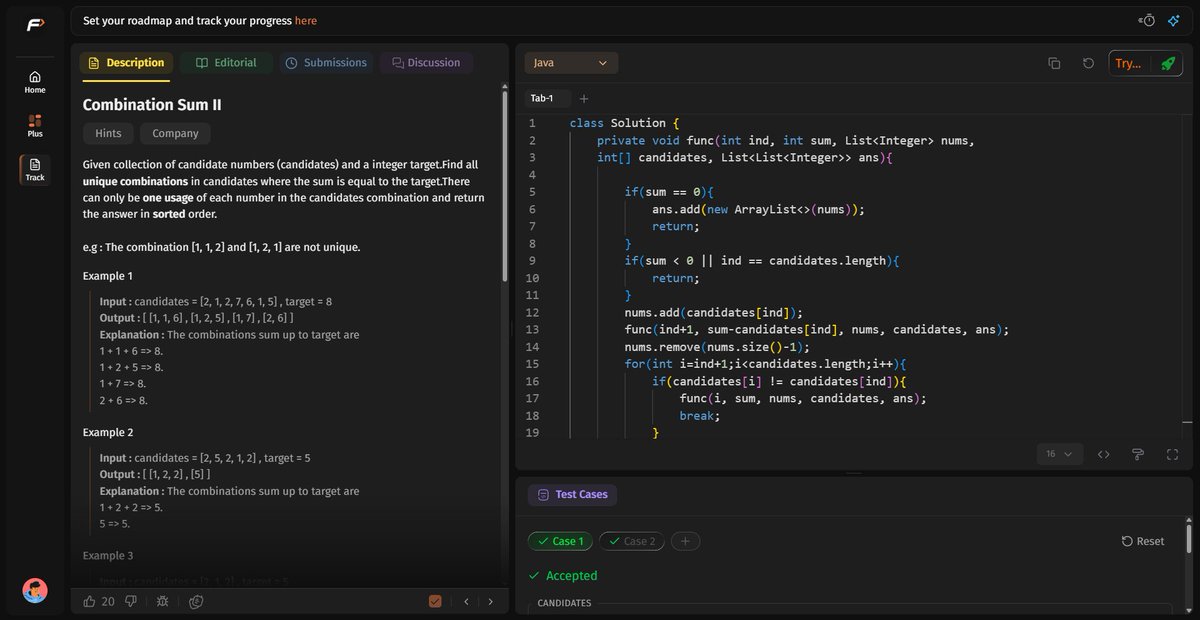This screenshot has height=620, width=1200.
Task: Switch to the Description tab
Action: 126,63
